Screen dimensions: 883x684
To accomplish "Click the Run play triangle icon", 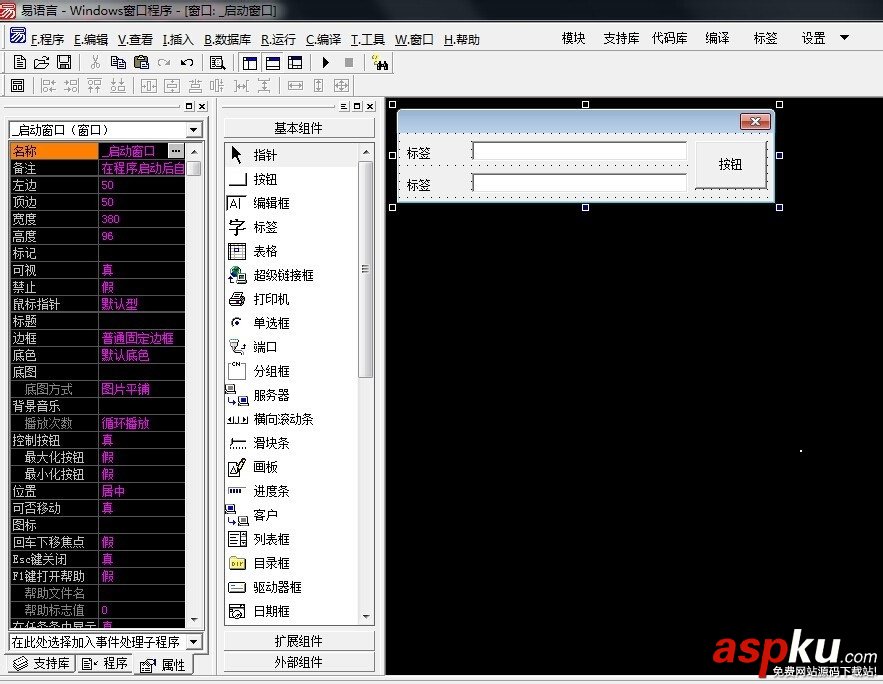I will pos(325,62).
